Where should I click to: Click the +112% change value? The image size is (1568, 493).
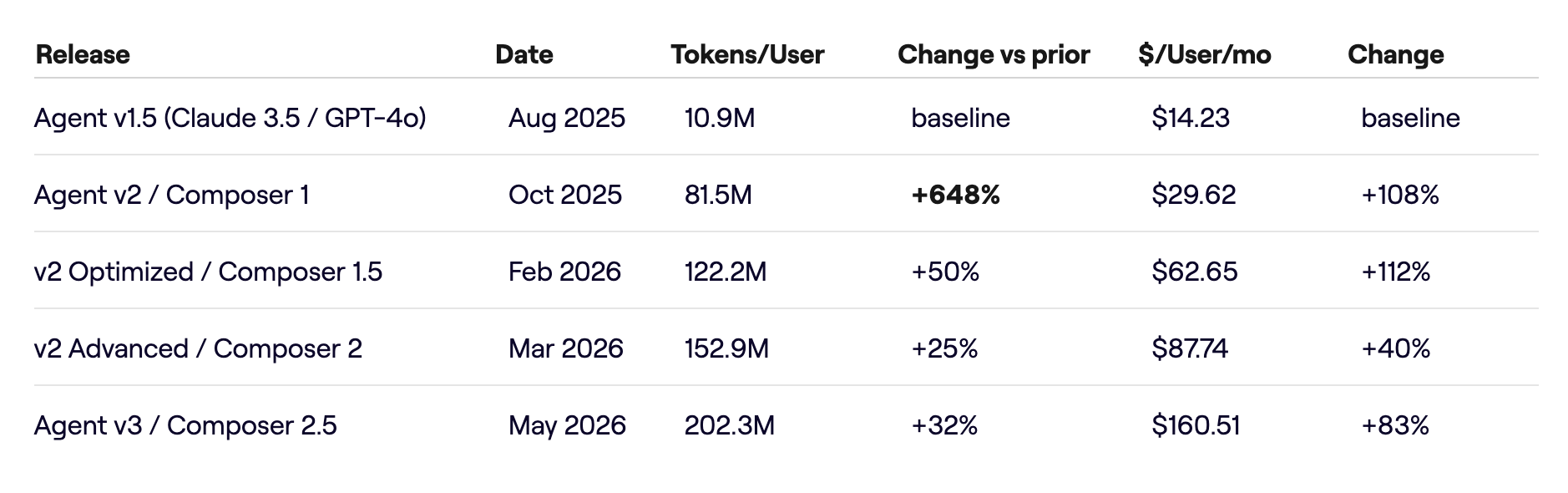[1395, 272]
